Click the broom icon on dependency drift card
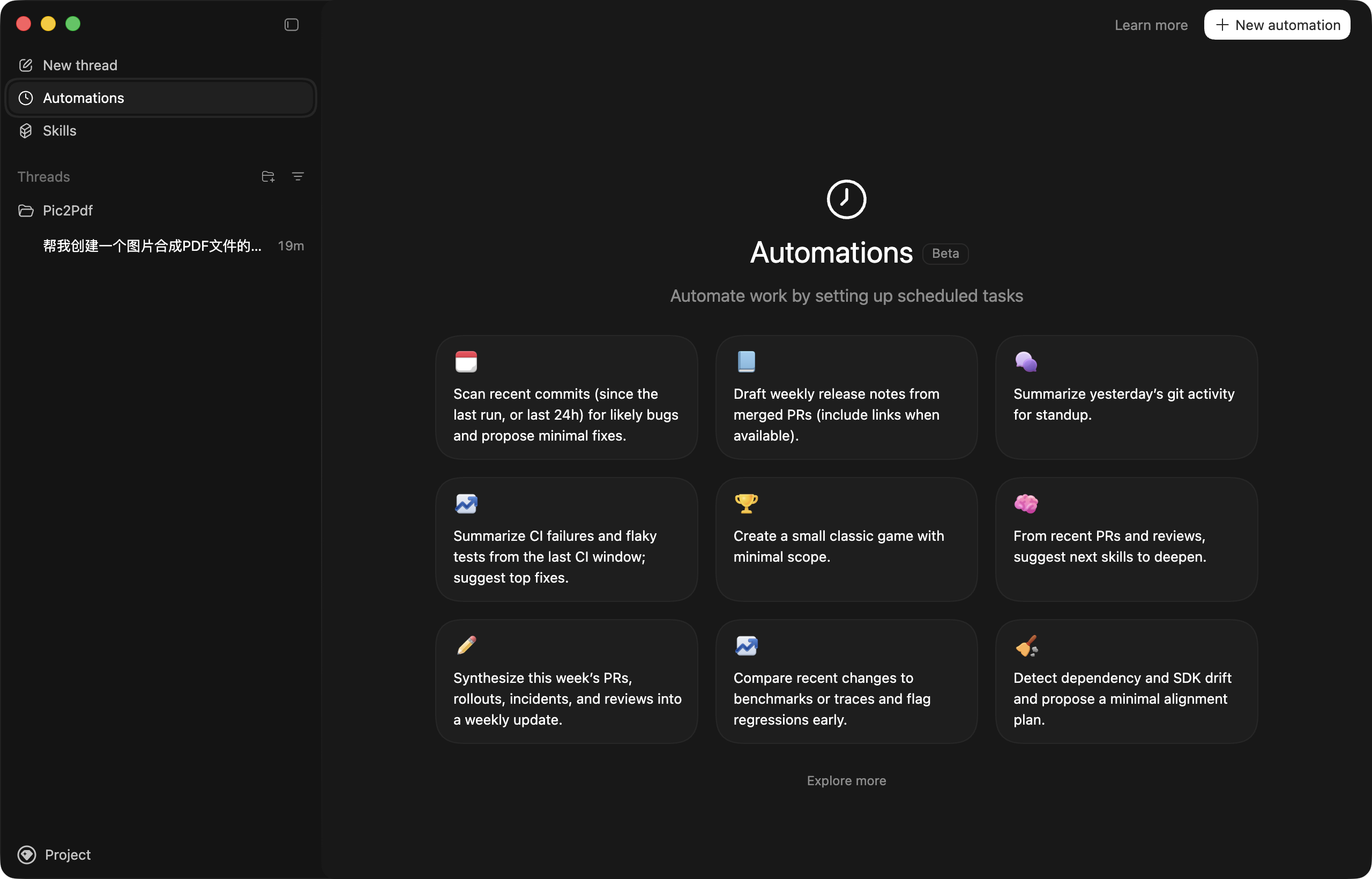The width and height of the screenshot is (1372, 879). click(1026, 645)
